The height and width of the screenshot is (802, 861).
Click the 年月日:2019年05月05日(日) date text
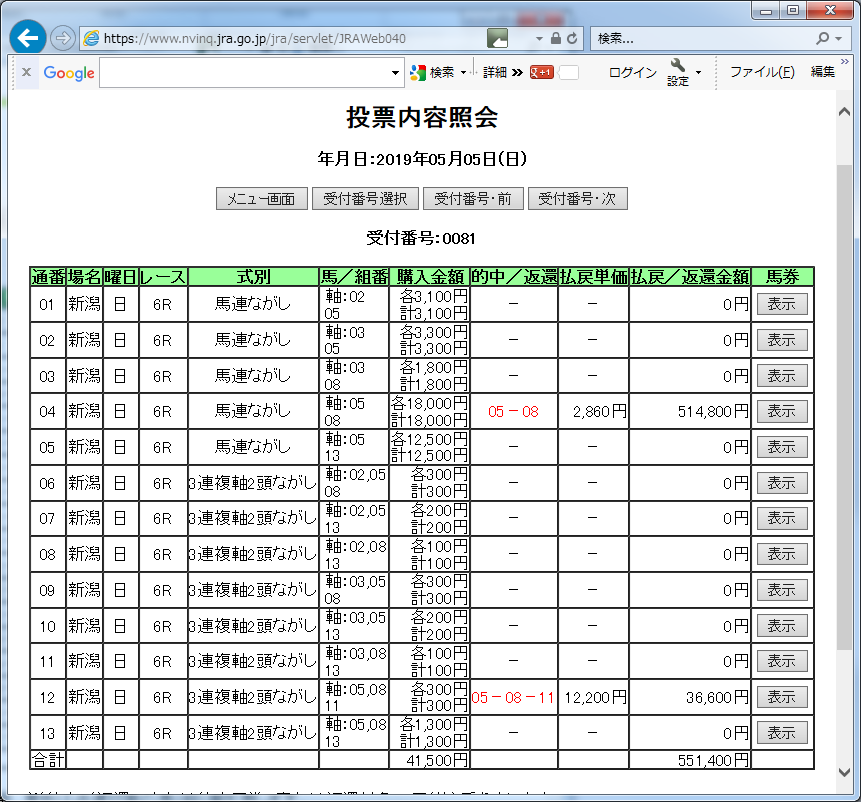422,159
